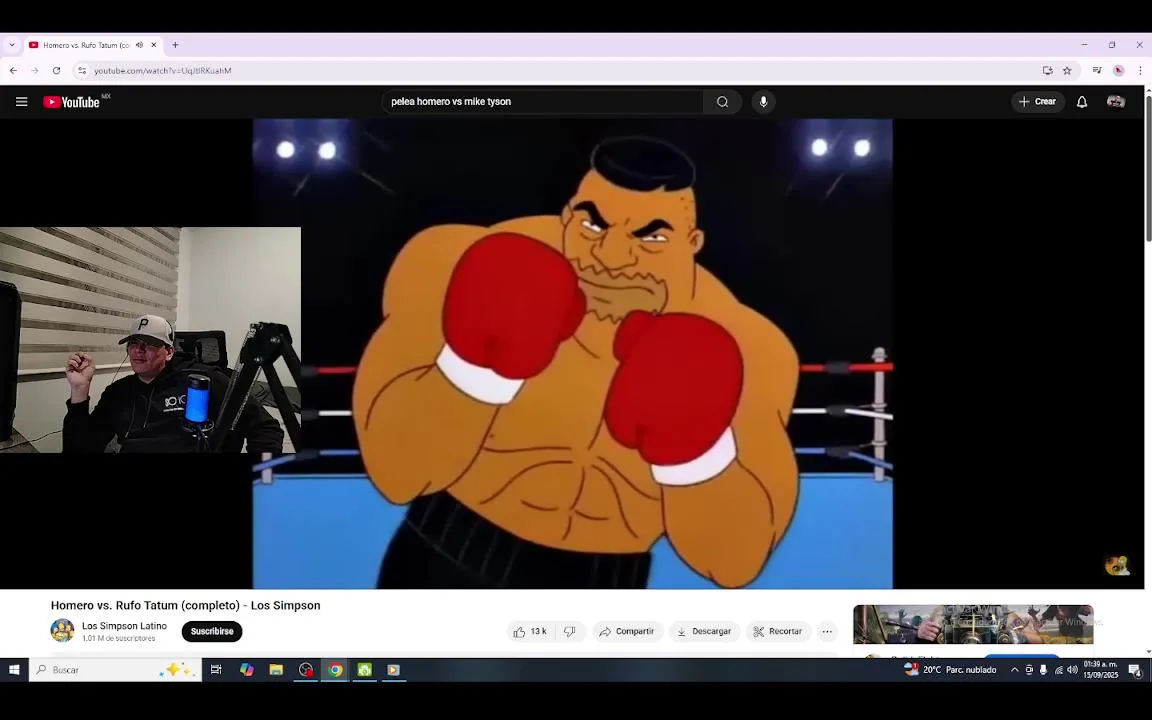Open the weather 20°C Parc. nublado widget
Image resolution: width=1152 pixels, height=720 pixels.
coord(950,670)
